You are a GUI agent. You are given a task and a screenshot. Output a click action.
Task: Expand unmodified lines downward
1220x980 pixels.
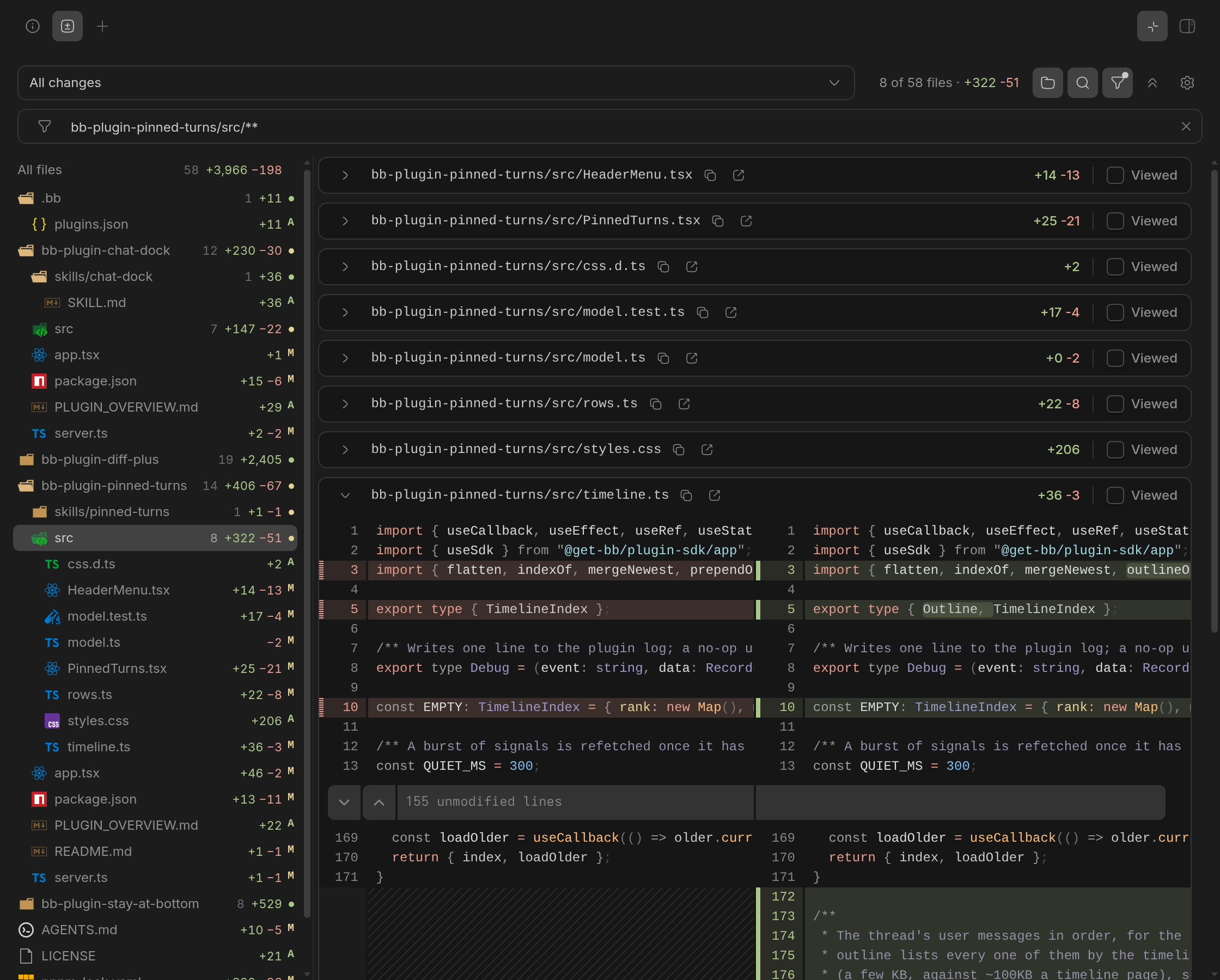click(x=344, y=803)
